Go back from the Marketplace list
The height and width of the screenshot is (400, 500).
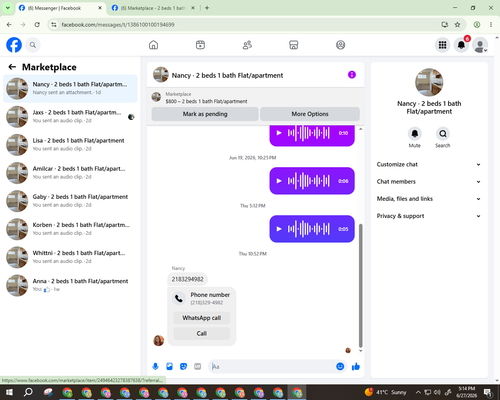(x=12, y=67)
